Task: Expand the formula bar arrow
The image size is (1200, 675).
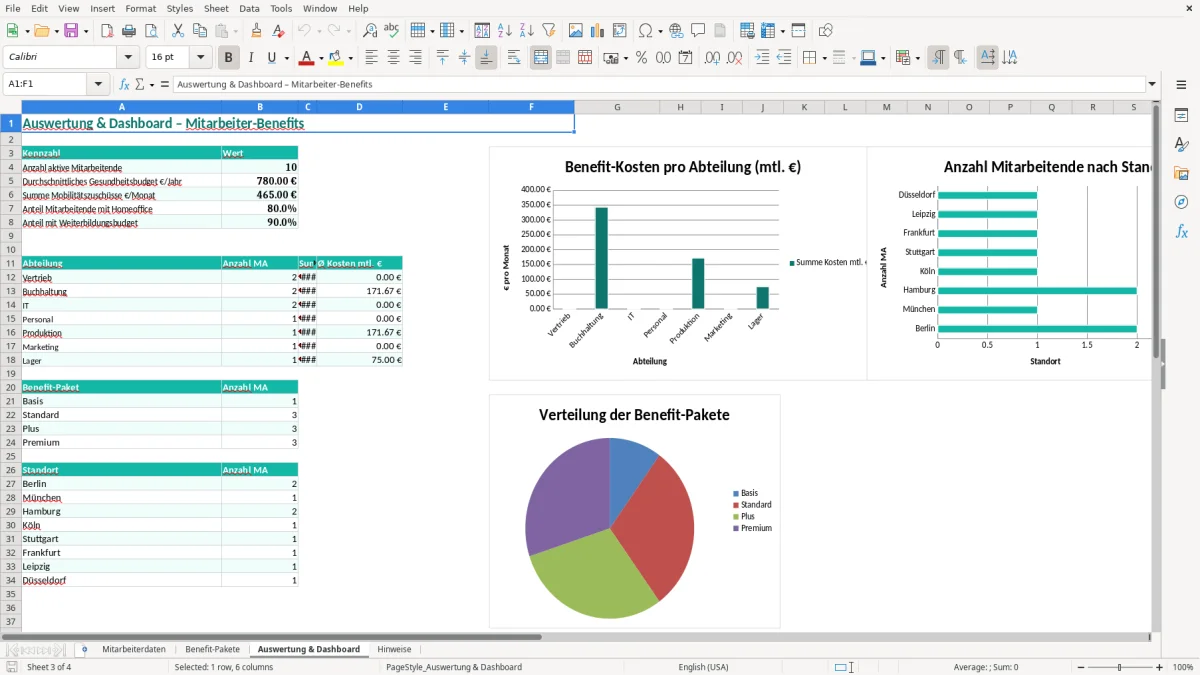Action: point(1152,85)
